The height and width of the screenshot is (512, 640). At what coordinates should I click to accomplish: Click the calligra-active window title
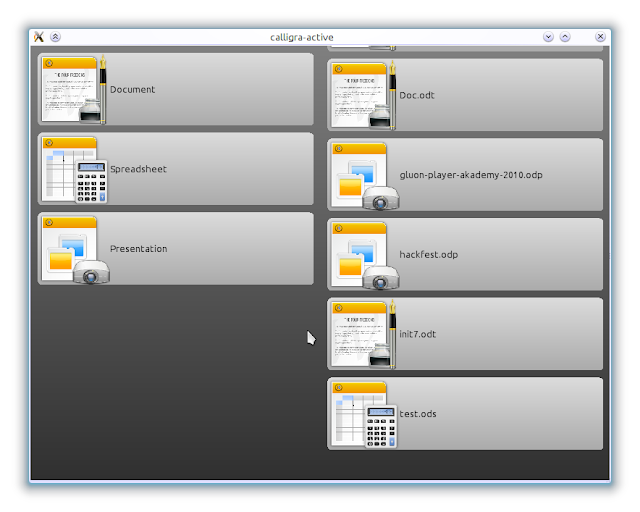pyautogui.click(x=302, y=37)
